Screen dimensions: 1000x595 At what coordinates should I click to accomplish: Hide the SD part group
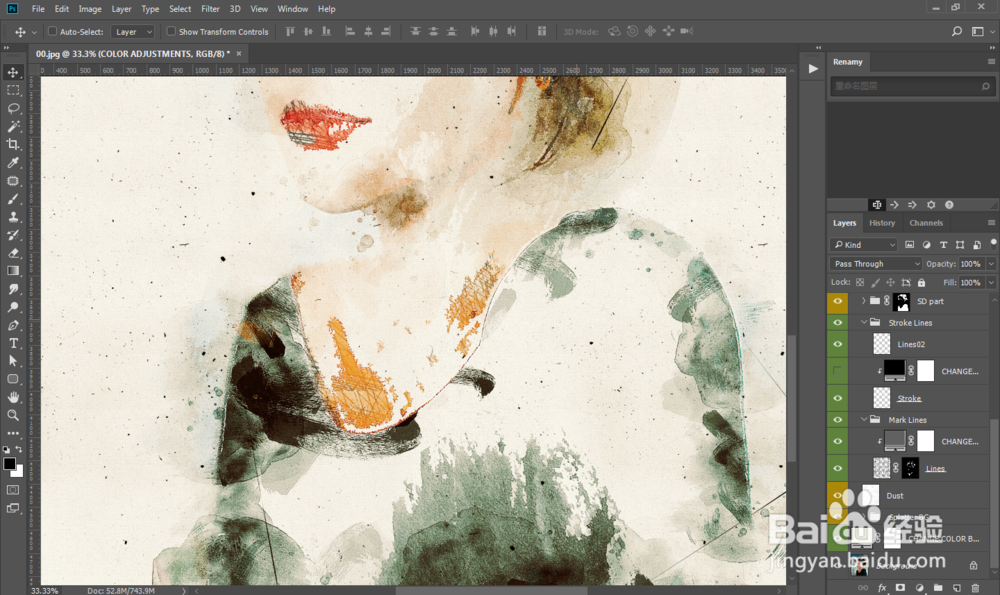point(837,302)
